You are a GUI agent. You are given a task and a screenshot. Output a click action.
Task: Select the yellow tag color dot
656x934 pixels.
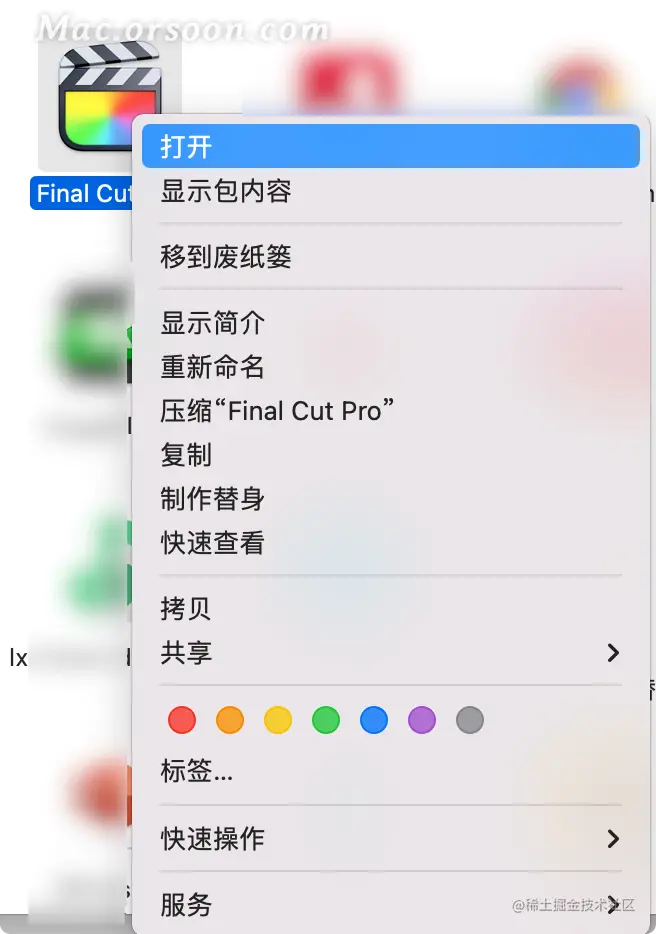(x=278, y=720)
